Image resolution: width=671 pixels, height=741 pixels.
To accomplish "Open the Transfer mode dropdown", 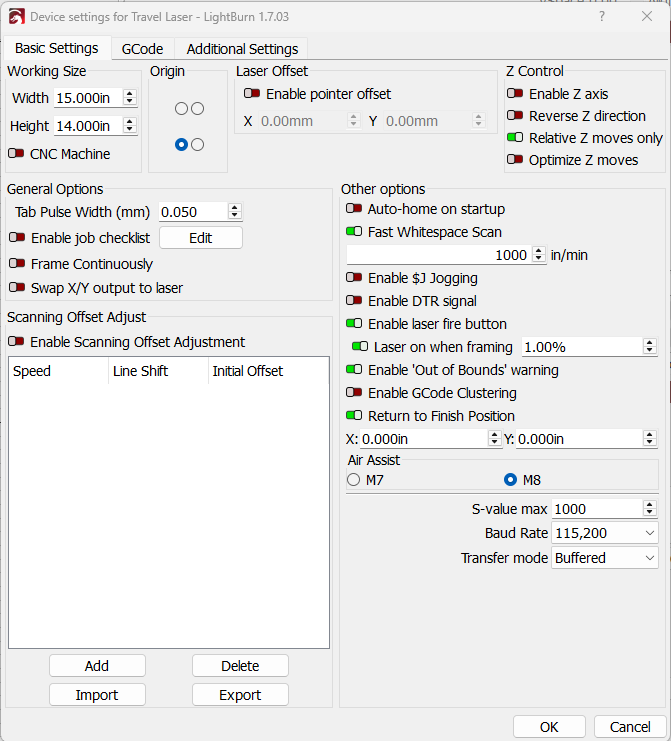I will click(604, 558).
